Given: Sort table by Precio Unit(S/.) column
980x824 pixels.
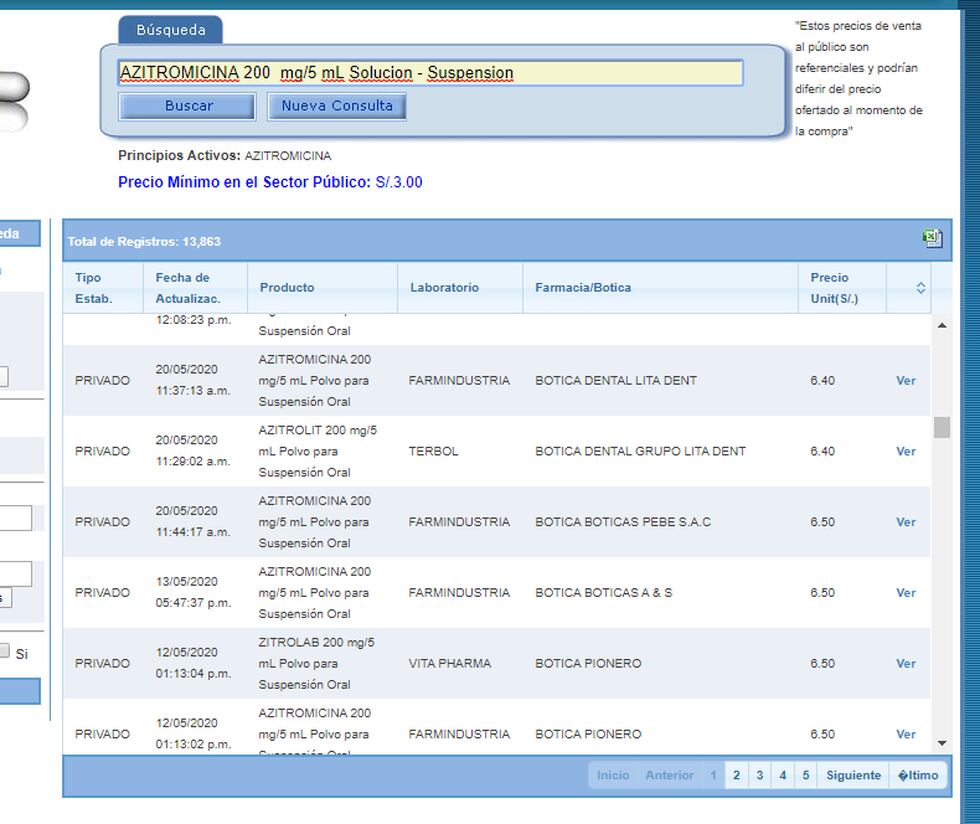Looking at the screenshot, I should tap(834, 288).
